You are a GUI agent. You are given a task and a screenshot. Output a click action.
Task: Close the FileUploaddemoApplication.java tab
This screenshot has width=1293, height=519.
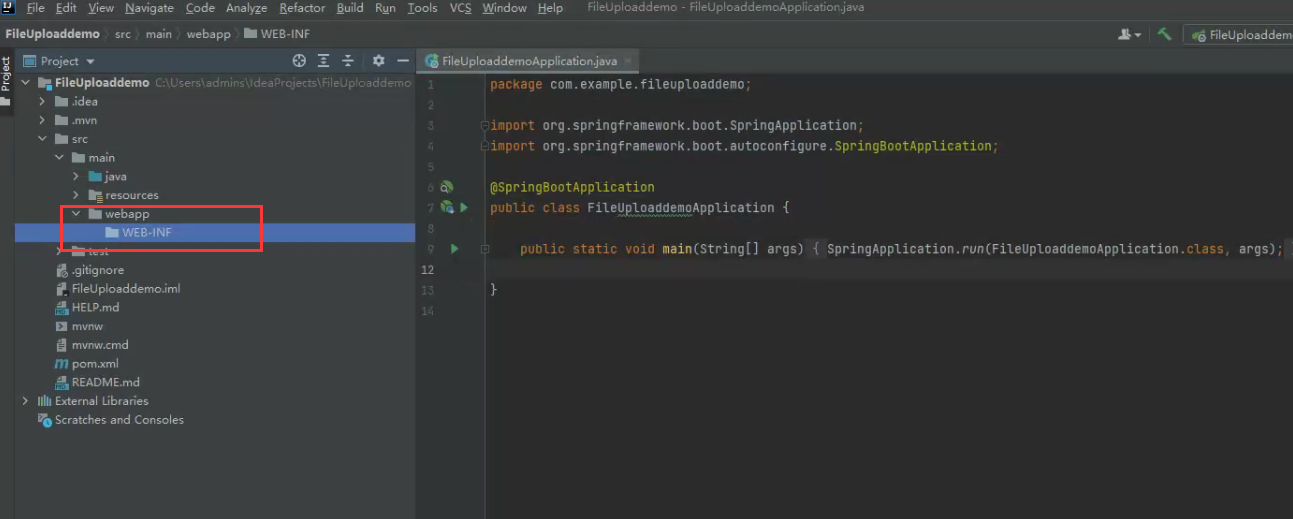point(628,62)
